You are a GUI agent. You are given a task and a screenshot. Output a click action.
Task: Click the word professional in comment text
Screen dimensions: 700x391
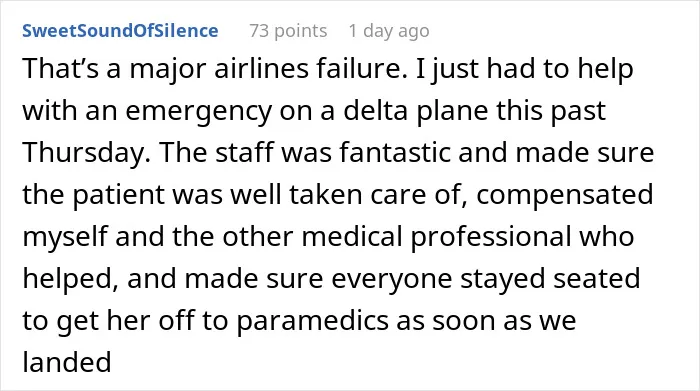pos(491,237)
